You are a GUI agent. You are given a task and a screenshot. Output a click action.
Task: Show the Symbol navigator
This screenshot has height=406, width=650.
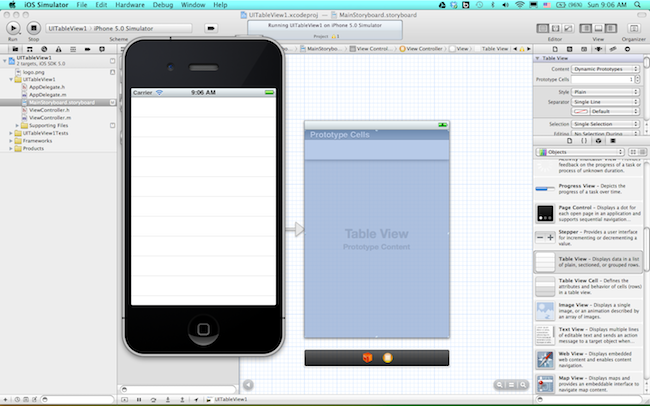click(29, 49)
